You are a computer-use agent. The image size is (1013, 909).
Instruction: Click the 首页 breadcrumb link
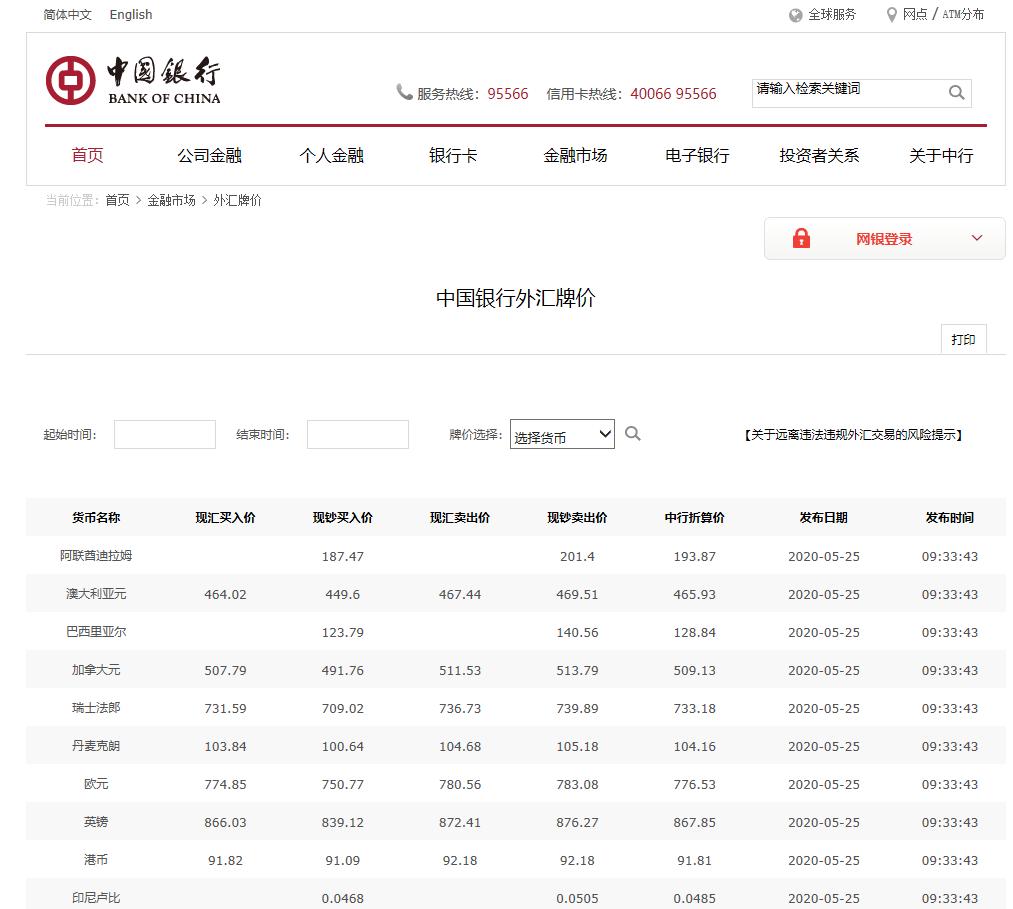[x=116, y=200]
